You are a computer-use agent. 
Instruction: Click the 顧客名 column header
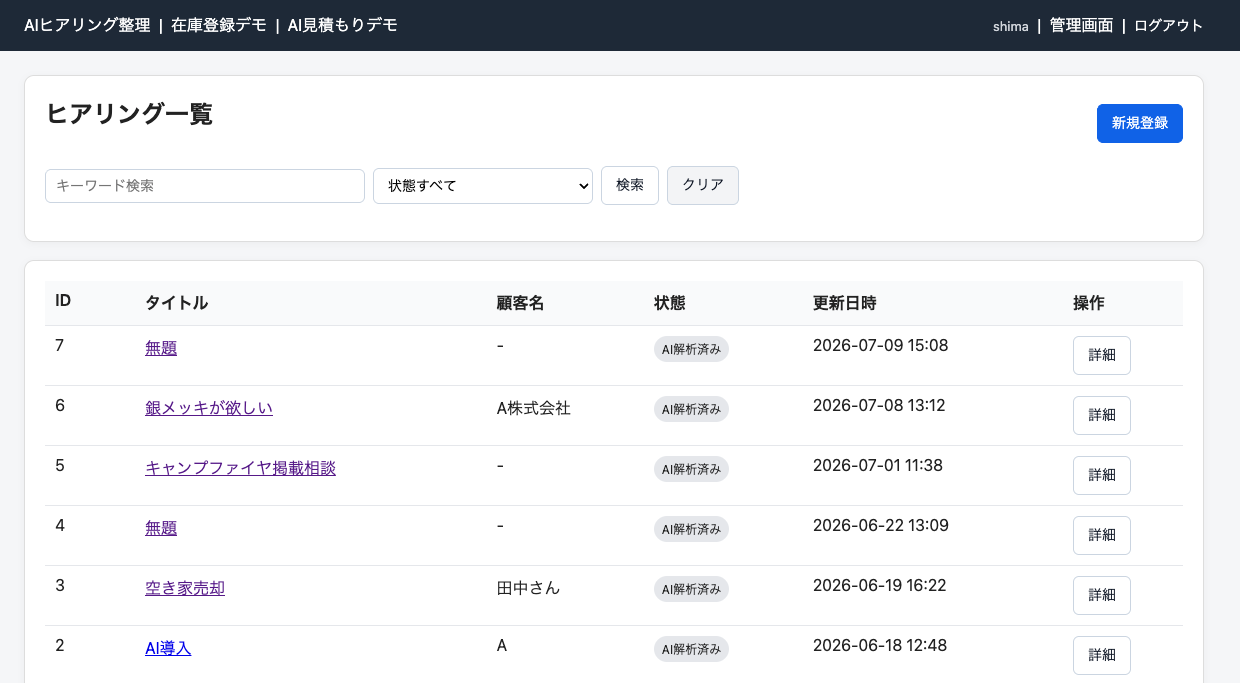(520, 303)
